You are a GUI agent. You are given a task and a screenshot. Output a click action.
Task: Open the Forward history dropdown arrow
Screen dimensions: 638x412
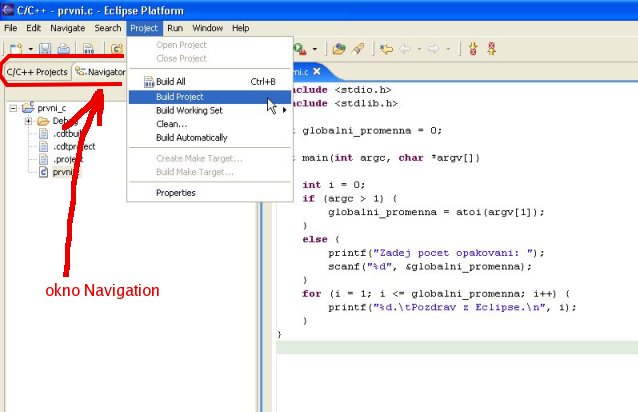(448, 49)
